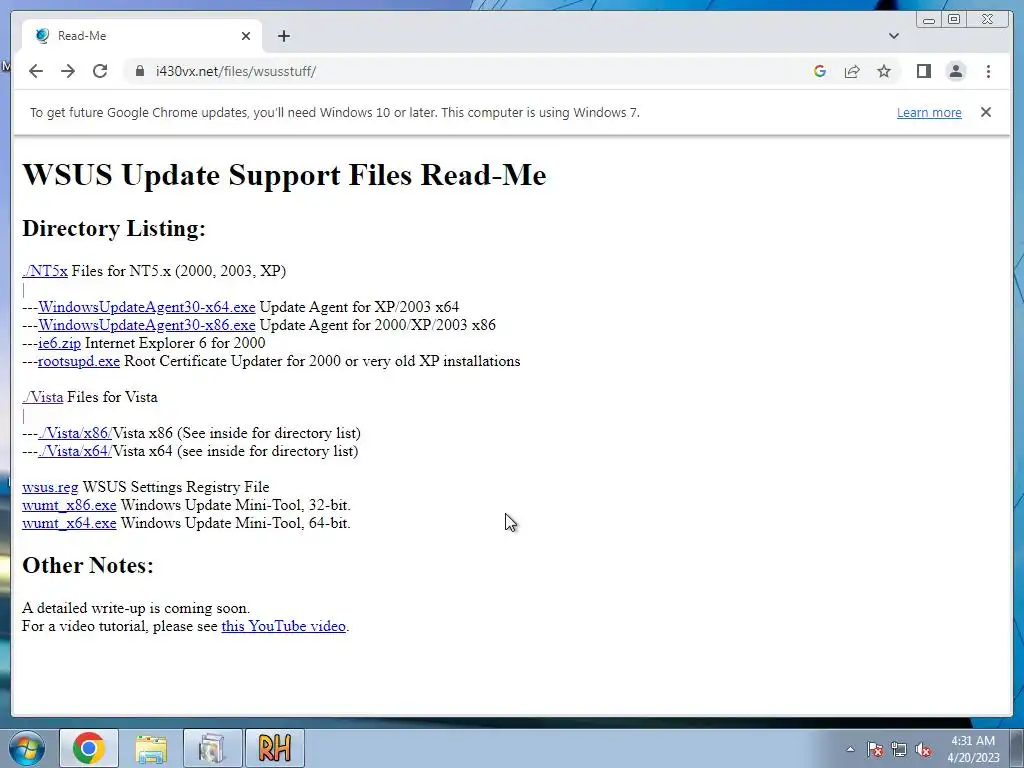Download wumt_x64.exe Mini-Tool
1024x768 pixels.
tap(69, 524)
